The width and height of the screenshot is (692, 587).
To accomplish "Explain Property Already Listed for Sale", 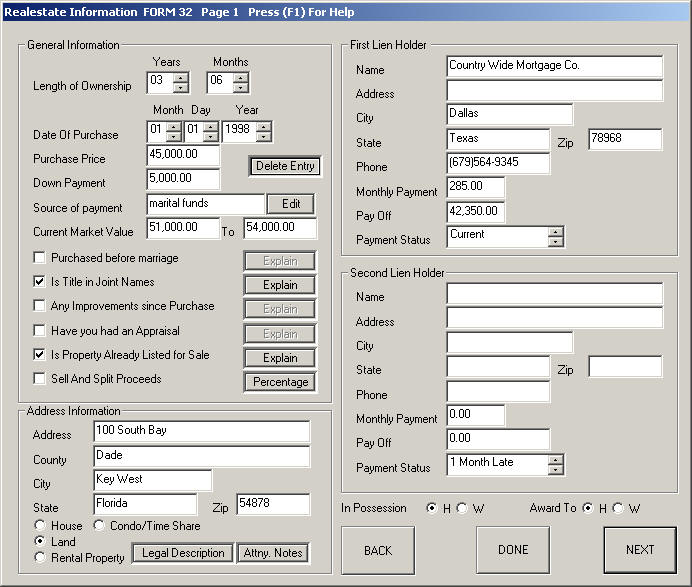I will [x=280, y=358].
